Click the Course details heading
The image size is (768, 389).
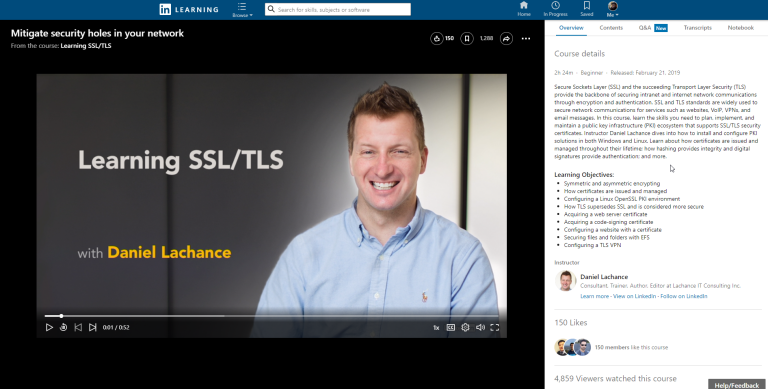579,54
